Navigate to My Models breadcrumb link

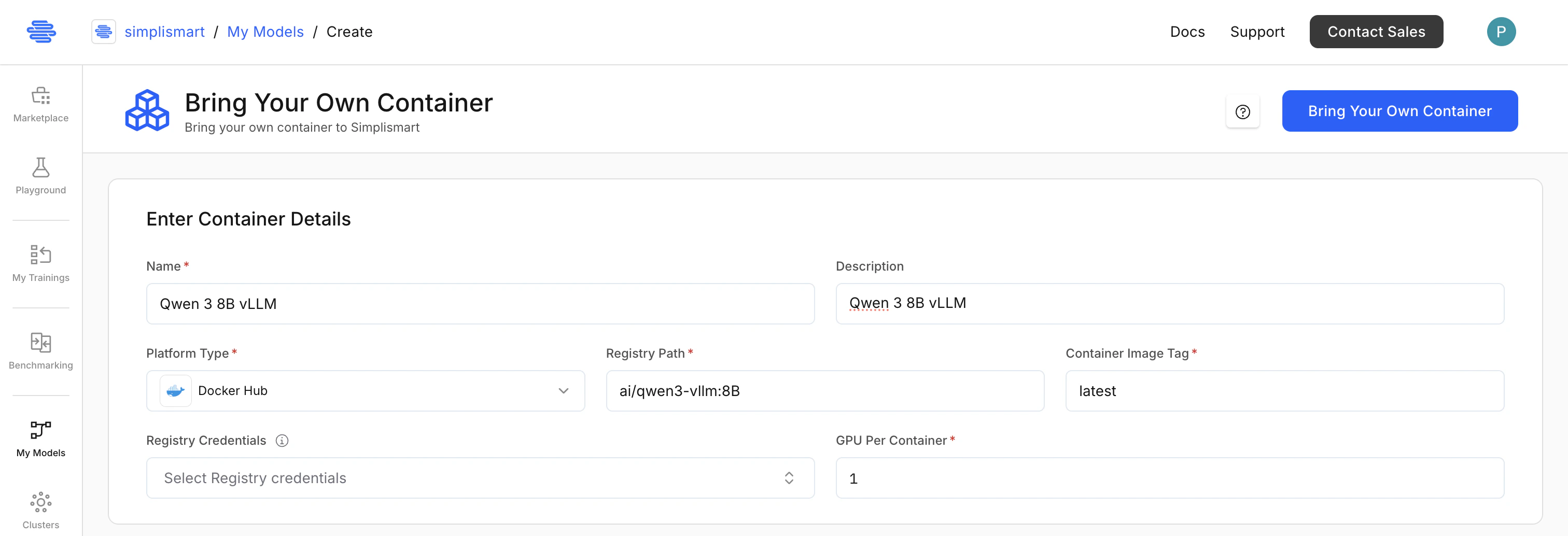point(265,31)
